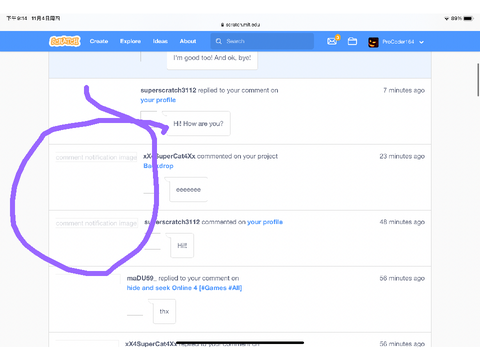Click the scratch.mit.edu address bar

[240, 25]
